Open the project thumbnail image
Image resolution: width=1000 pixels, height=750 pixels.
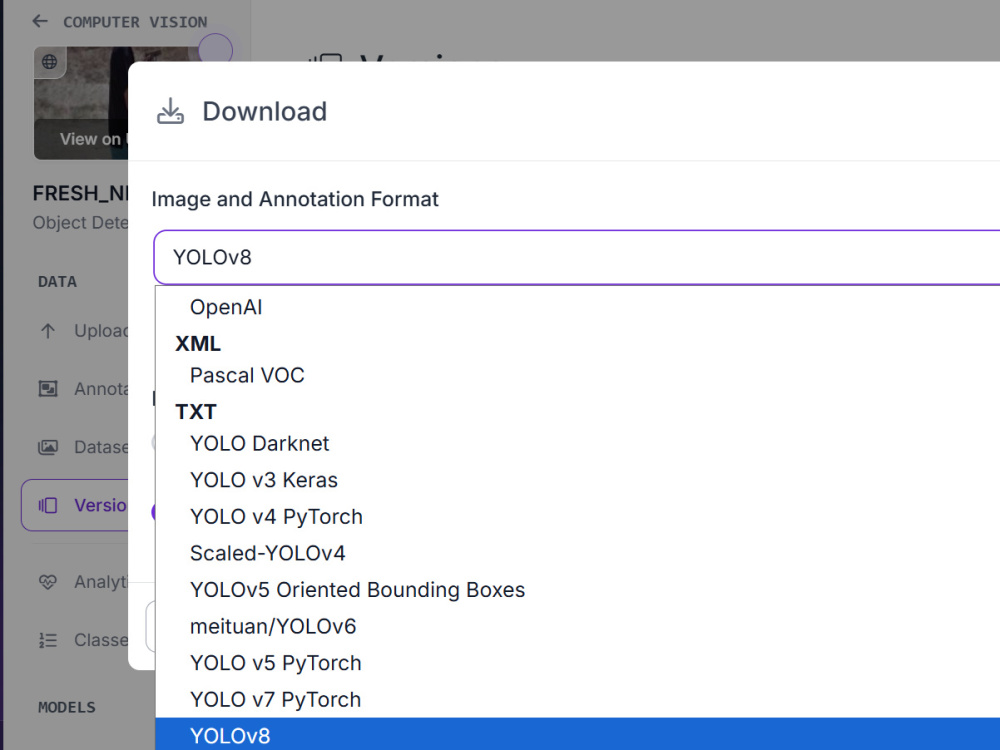[81, 103]
